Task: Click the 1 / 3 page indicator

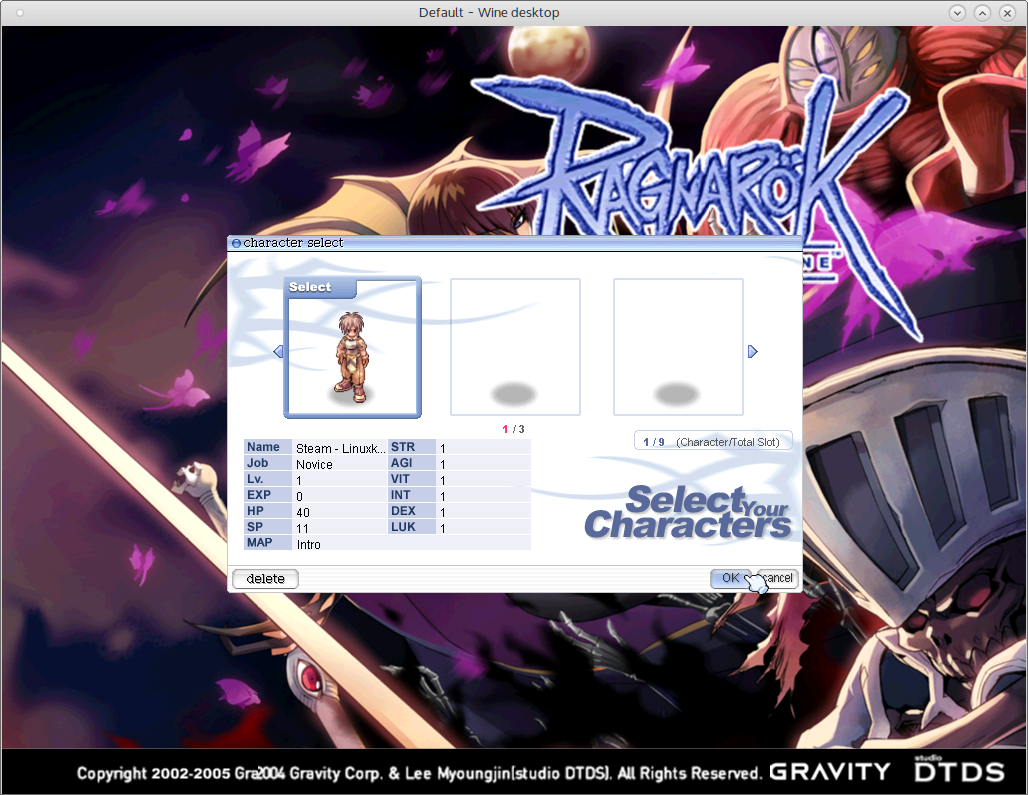Action: pyautogui.click(x=513, y=429)
